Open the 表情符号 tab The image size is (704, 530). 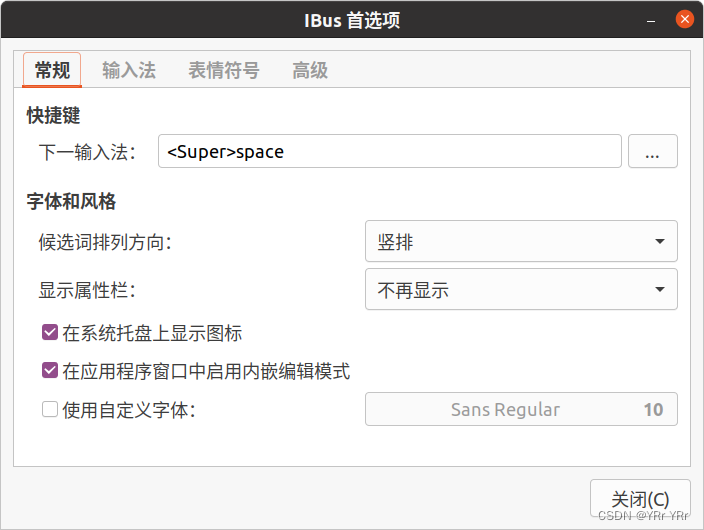tap(224, 70)
